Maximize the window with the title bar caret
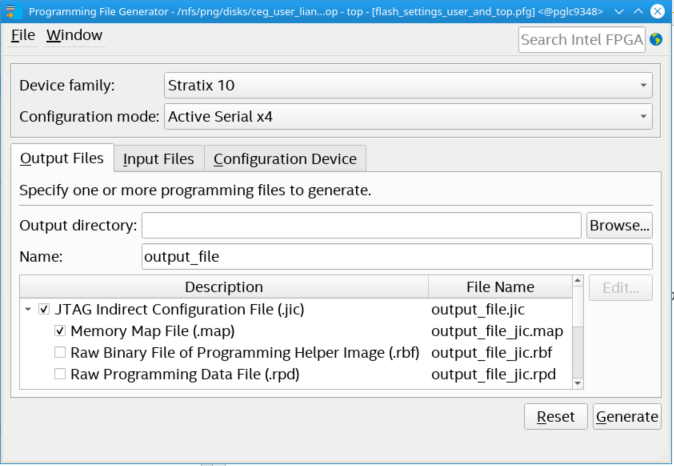Screen dimensions: 674x466 [637, 10]
